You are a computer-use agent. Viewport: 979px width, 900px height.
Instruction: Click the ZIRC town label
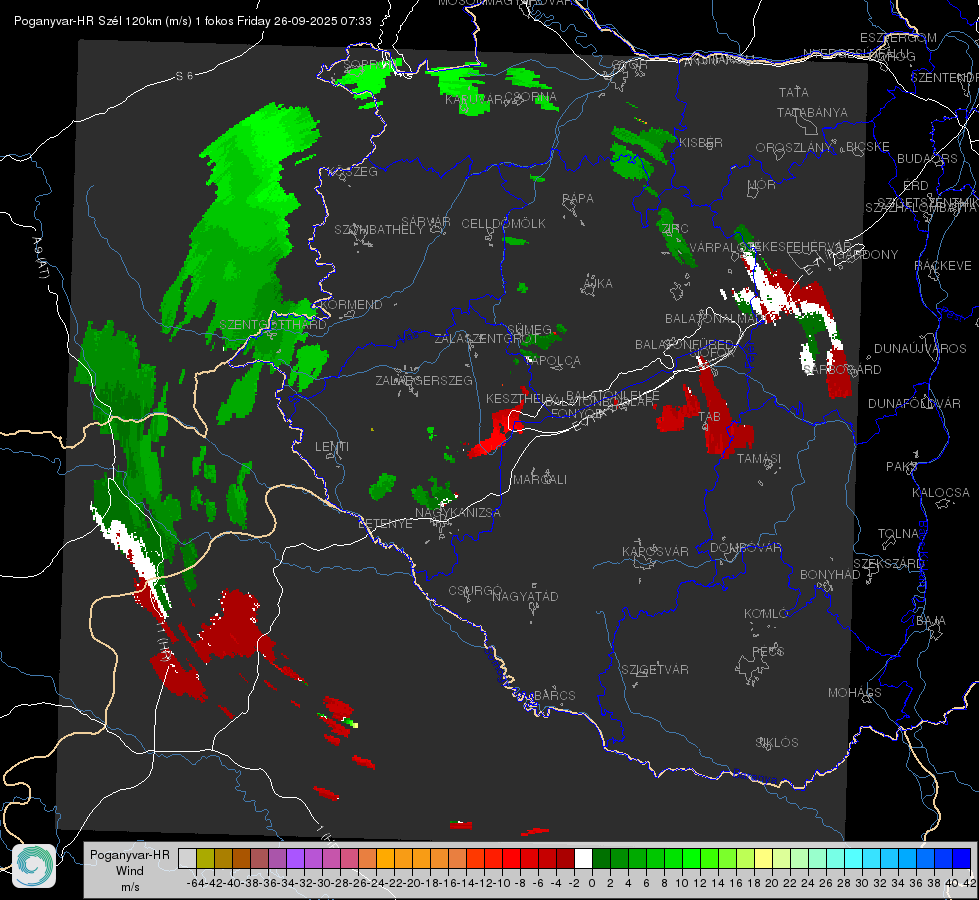coord(674,229)
